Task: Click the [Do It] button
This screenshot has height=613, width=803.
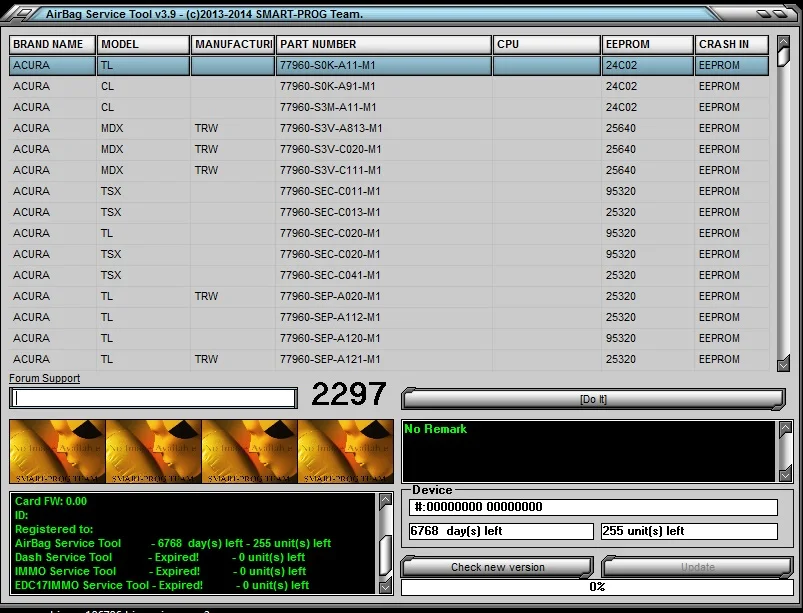Action: (x=593, y=399)
